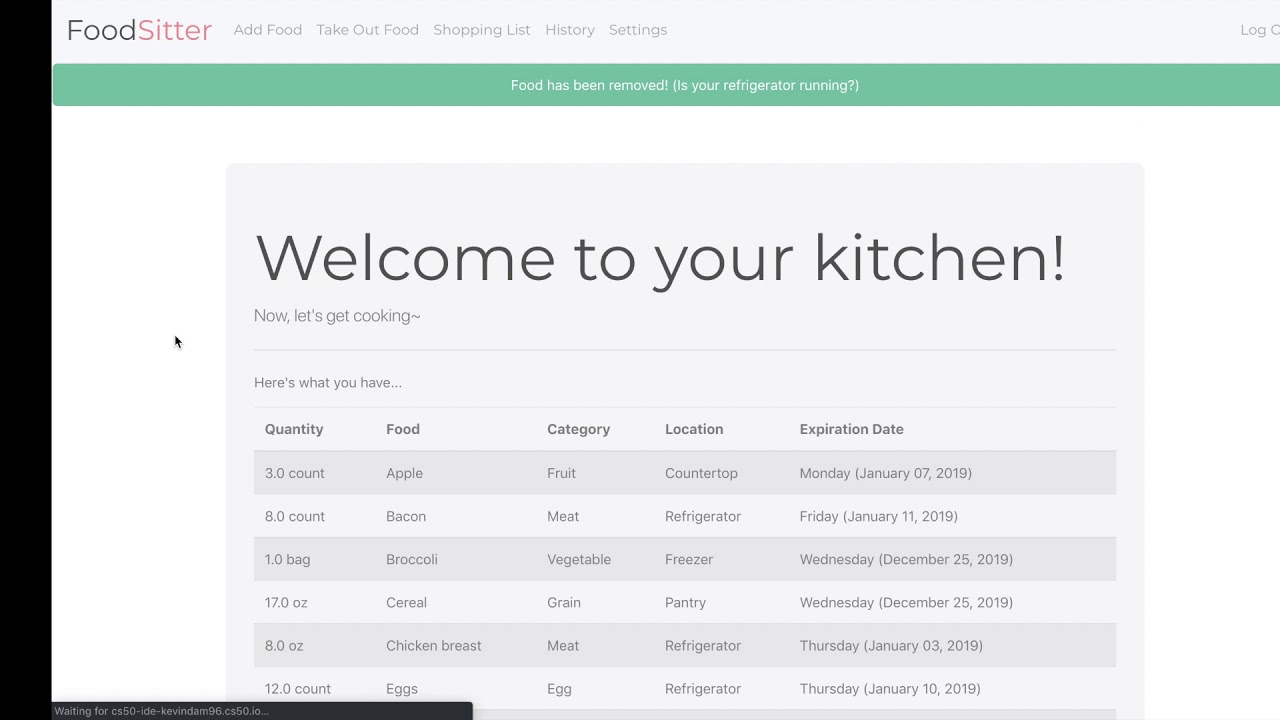The width and height of the screenshot is (1280, 720).
Task: Select the Vegetable category cell
Action: pos(579,559)
